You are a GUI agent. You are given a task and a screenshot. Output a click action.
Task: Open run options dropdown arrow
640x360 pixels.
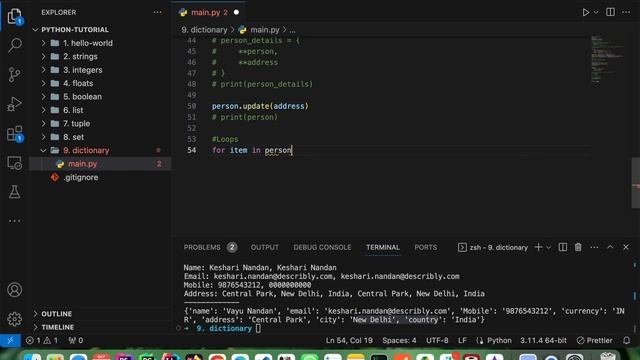tap(596, 12)
